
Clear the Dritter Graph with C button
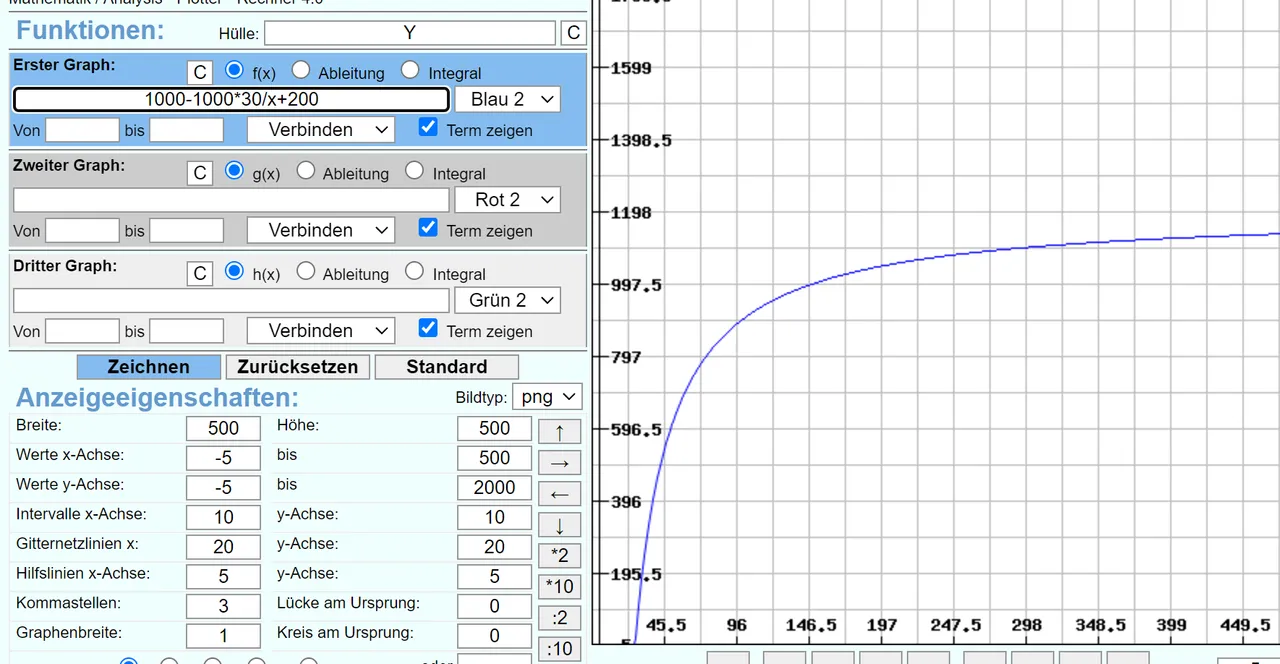click(x=200, y=274)
